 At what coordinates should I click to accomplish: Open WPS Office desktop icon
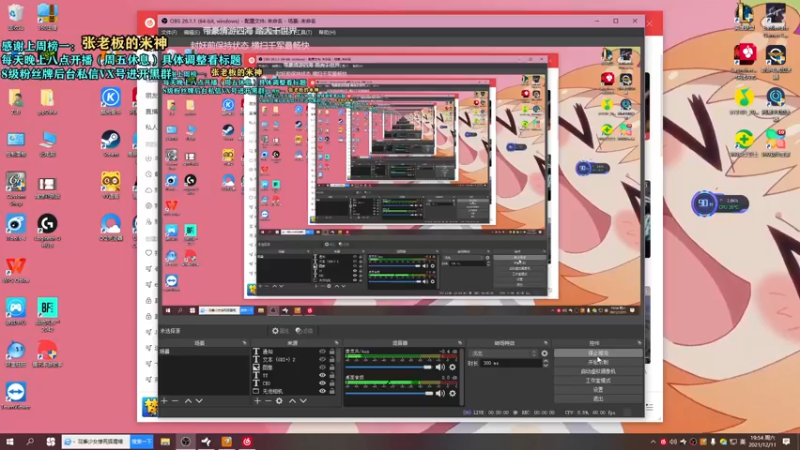(16, 270)
